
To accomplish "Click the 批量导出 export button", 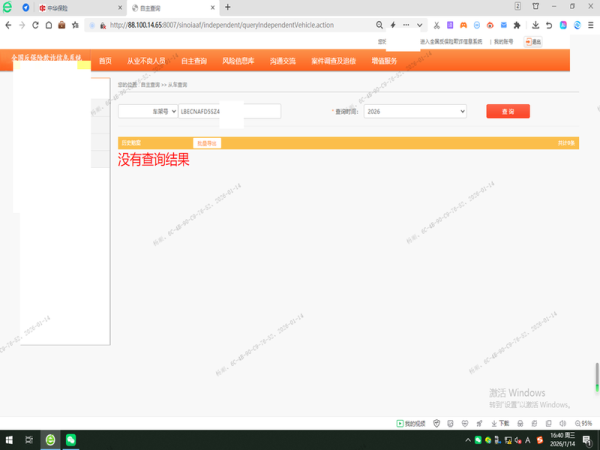I will click(207, 144).
